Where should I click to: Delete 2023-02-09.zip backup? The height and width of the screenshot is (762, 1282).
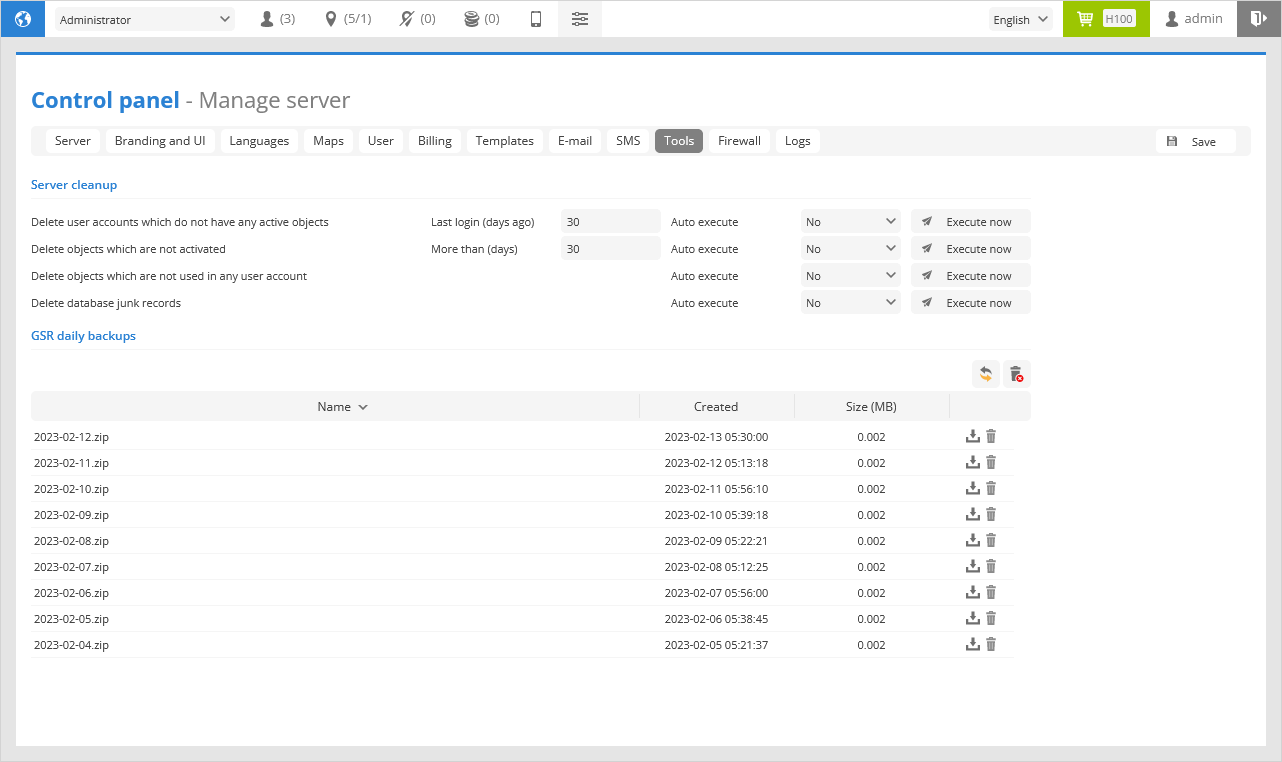coord(991,514)
